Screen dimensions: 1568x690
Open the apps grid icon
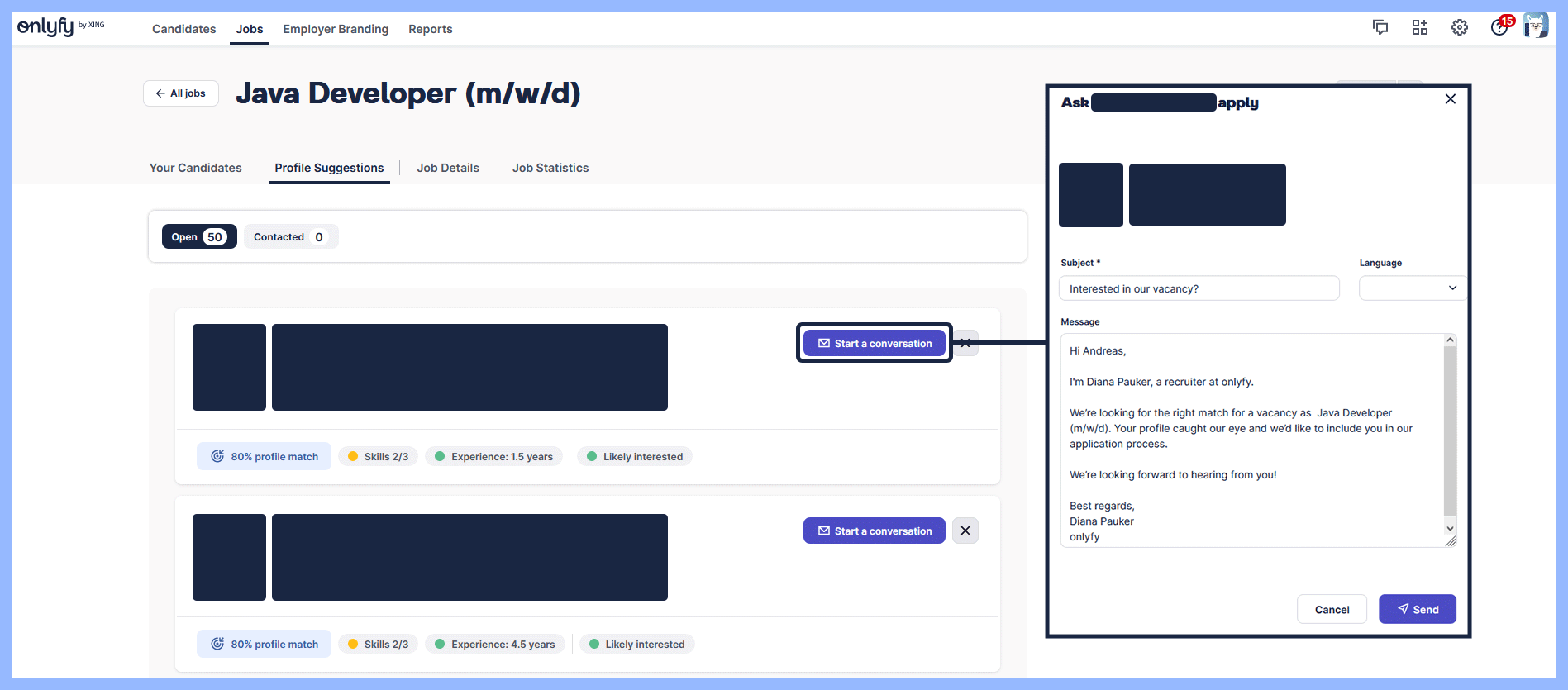1419,27
